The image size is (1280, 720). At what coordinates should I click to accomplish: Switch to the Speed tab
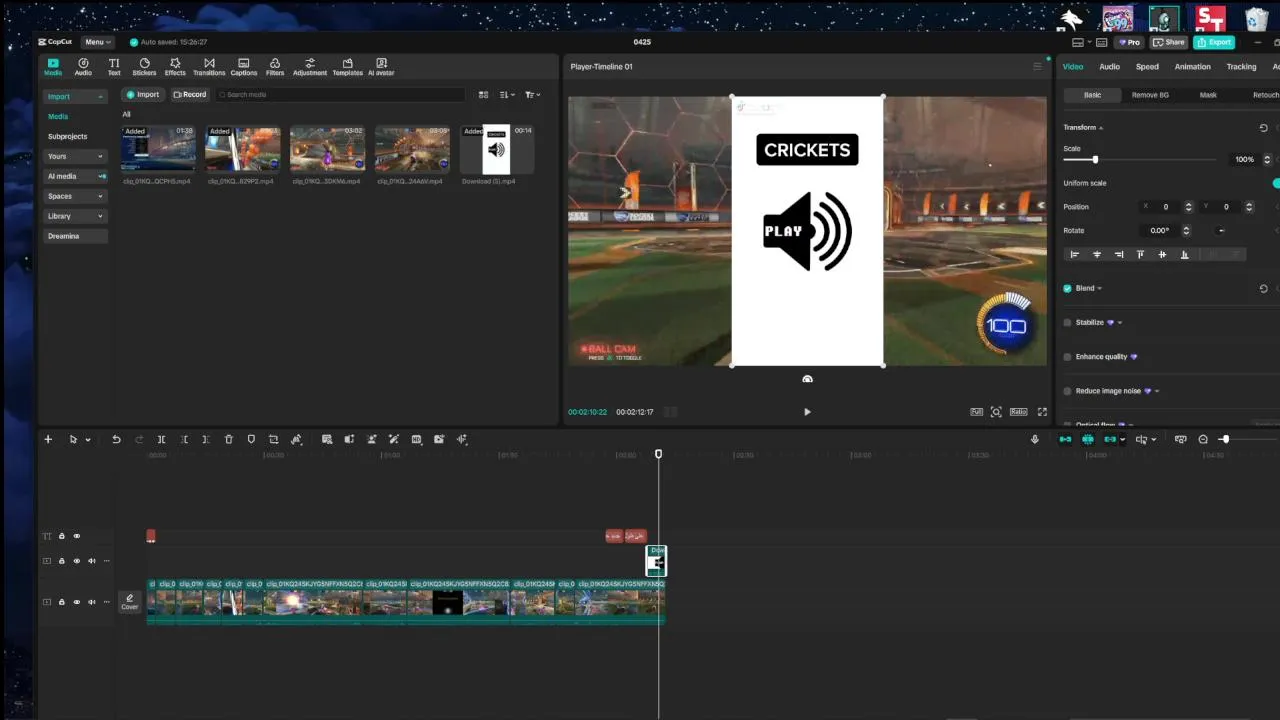(1147, 67)
